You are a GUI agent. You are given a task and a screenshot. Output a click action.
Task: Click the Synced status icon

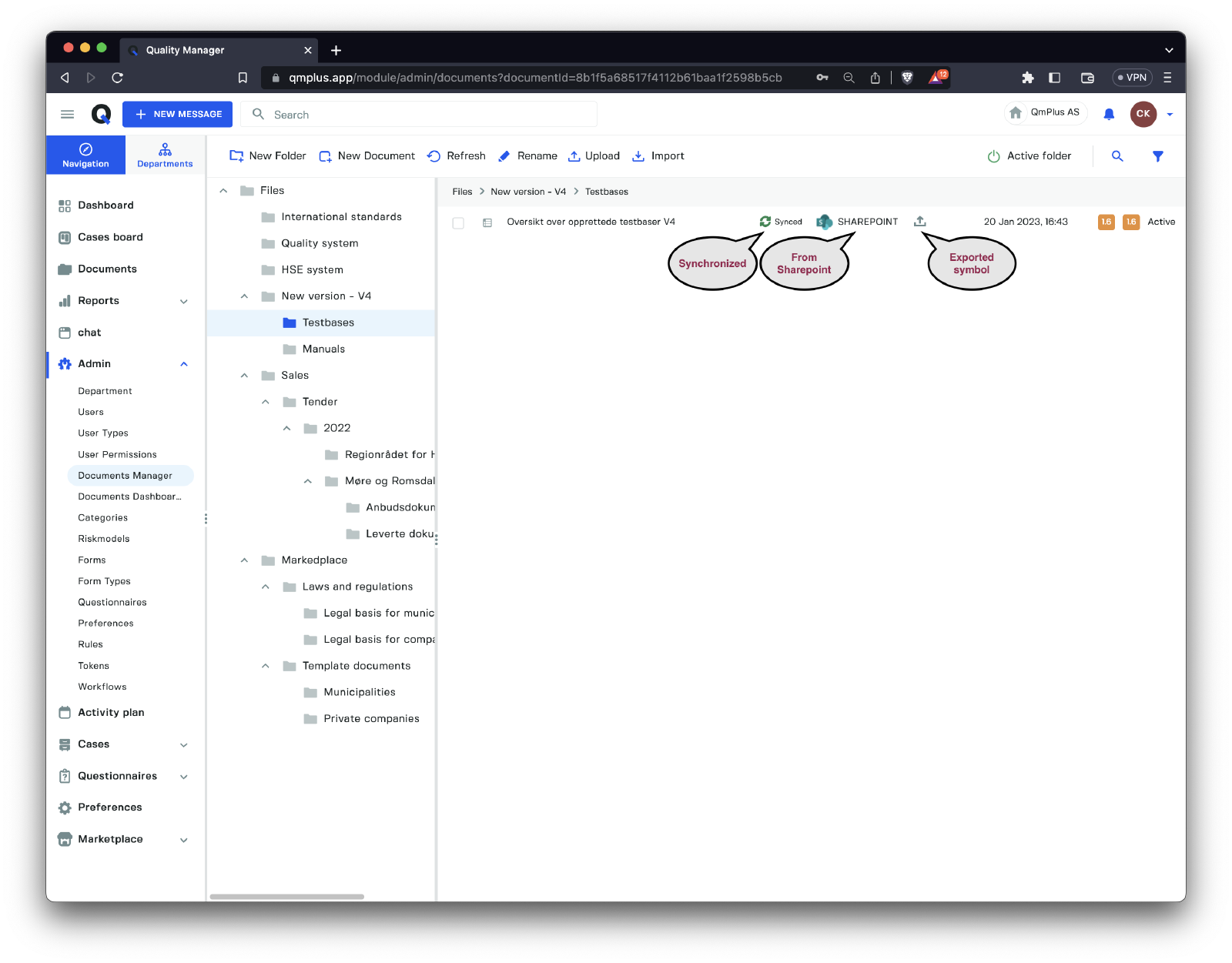765,222
